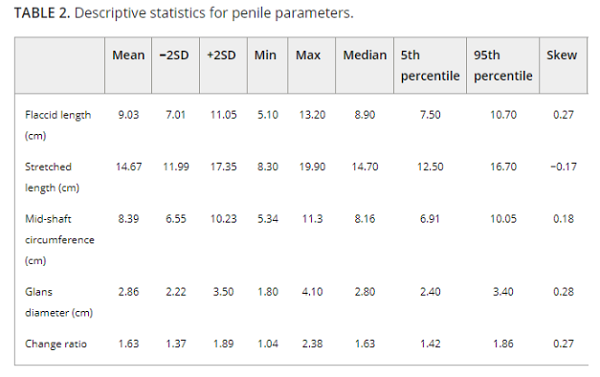Click the change ratio max 2.38
The width and height of the screenshot is (600, 377).
312,344
